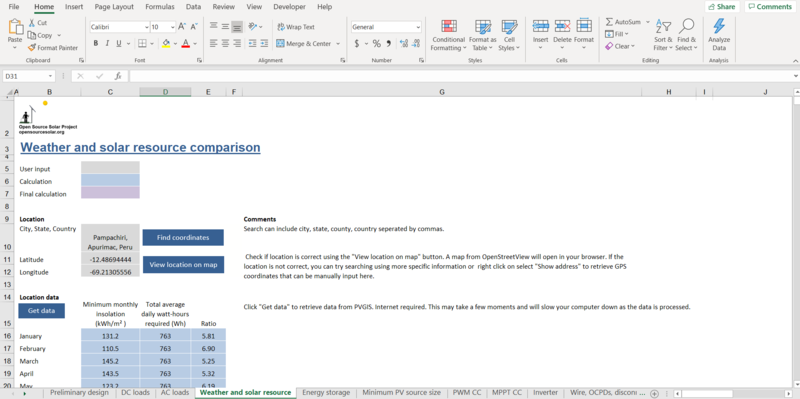Switch to the Insert ribbon tab

click(74, 7)
